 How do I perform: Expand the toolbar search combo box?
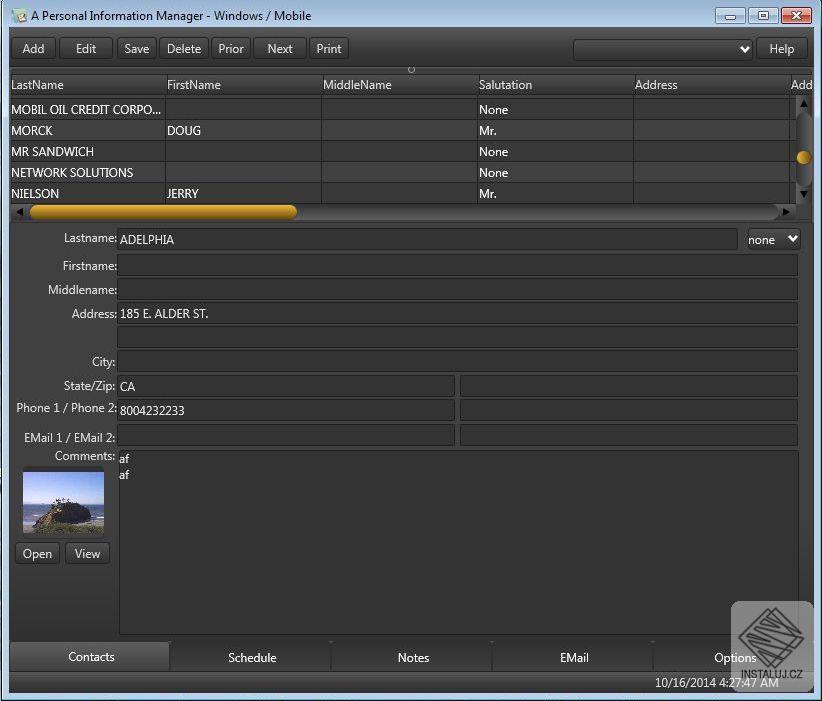point(743,49)
